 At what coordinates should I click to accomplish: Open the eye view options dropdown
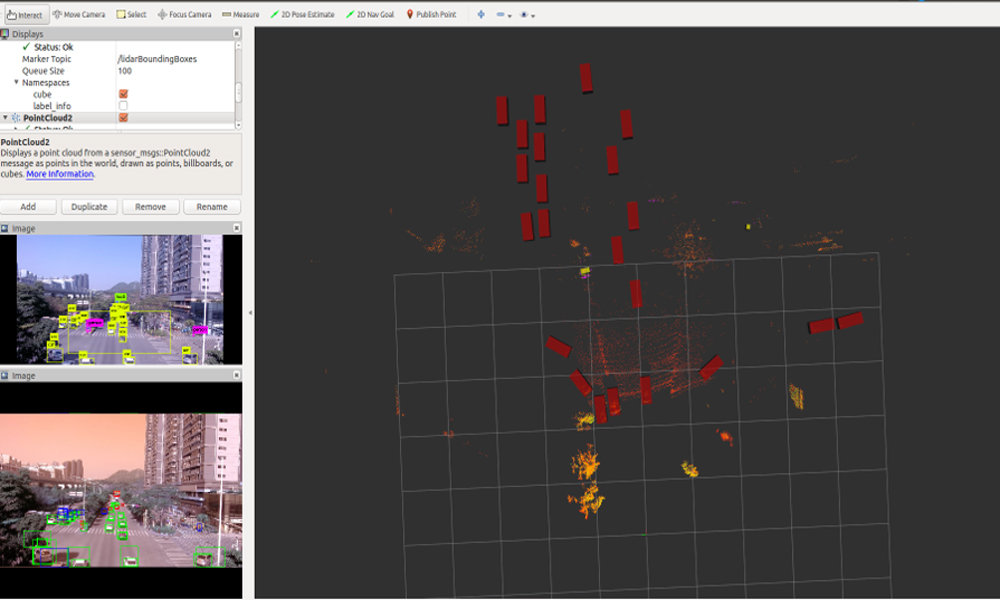pyautogui.click(x=528, y=15)
